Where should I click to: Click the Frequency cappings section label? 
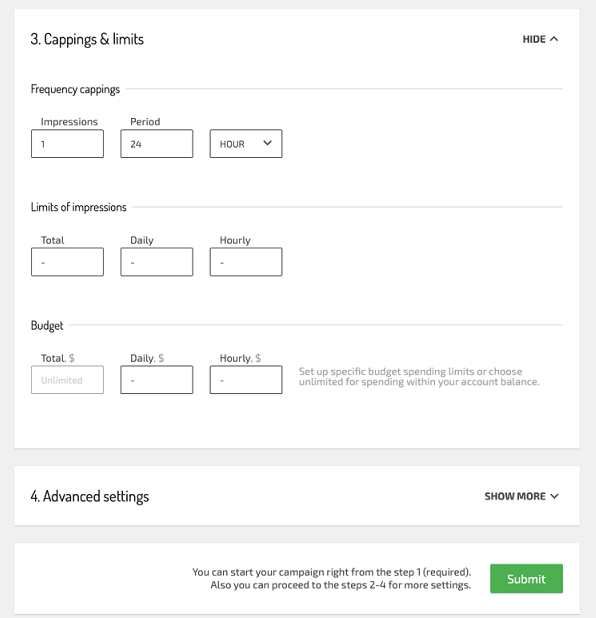(x=75, y=89)
